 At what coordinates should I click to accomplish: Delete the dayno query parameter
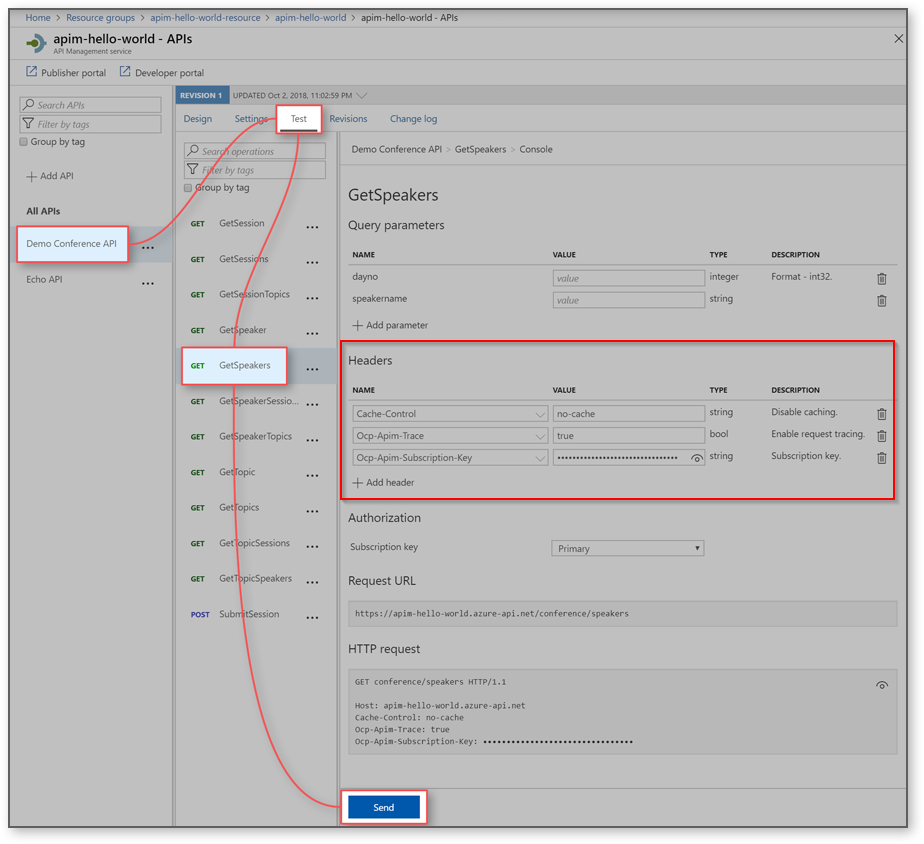click(881, 277)
